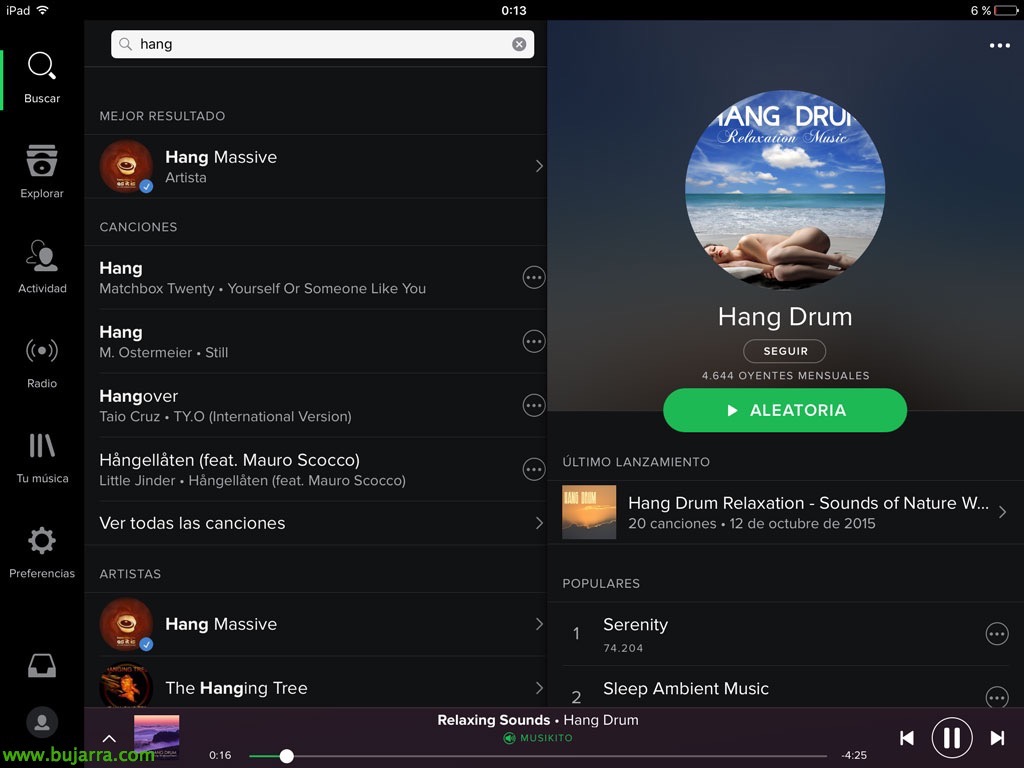Seek using the playback progress knob
Screen dimensions: 1024x768
click(286, 756)
